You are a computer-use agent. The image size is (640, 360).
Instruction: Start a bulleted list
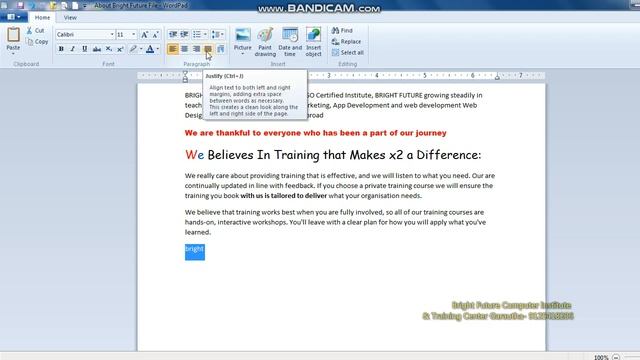tap(197, 34)
